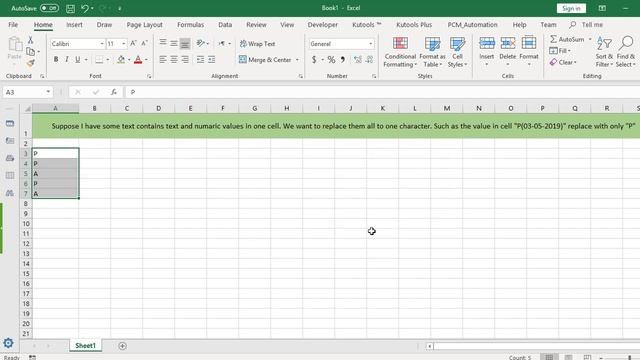Click the Orientation text angle icon
Screen dimensions: 640x360
(200, 43)
